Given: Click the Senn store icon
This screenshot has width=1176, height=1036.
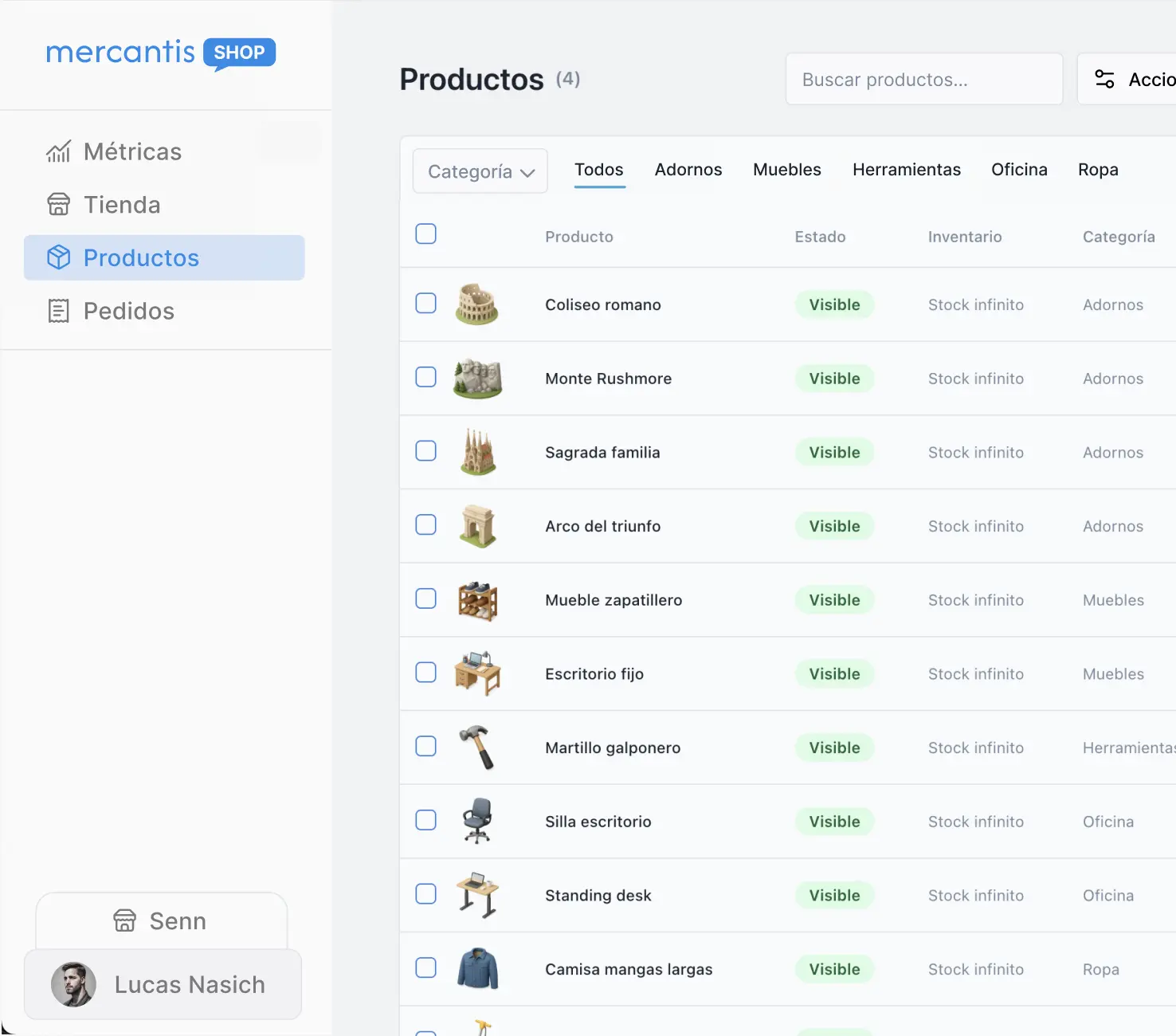Looking at the screenshot, I should (125, 920).
